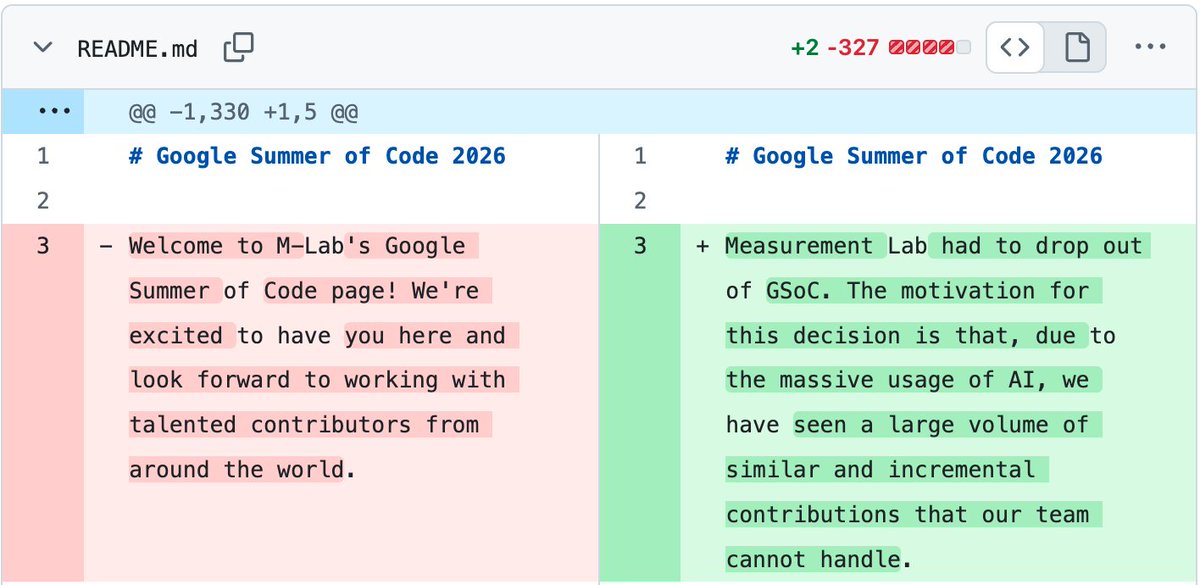Click the +2 additions count
Viewport: 1200px width, 585px height.
pos(804,48)
